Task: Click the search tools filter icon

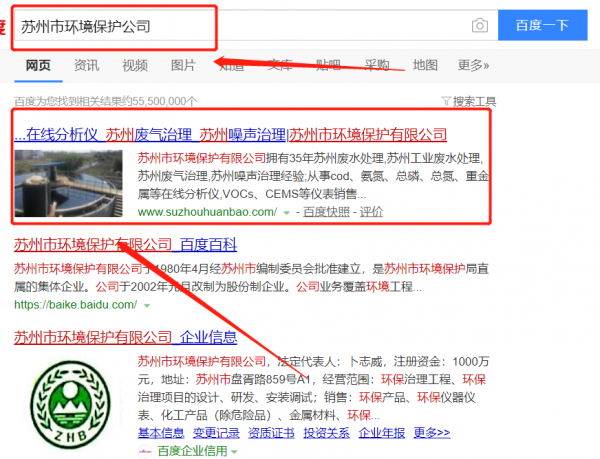Action: click(446, 101)
